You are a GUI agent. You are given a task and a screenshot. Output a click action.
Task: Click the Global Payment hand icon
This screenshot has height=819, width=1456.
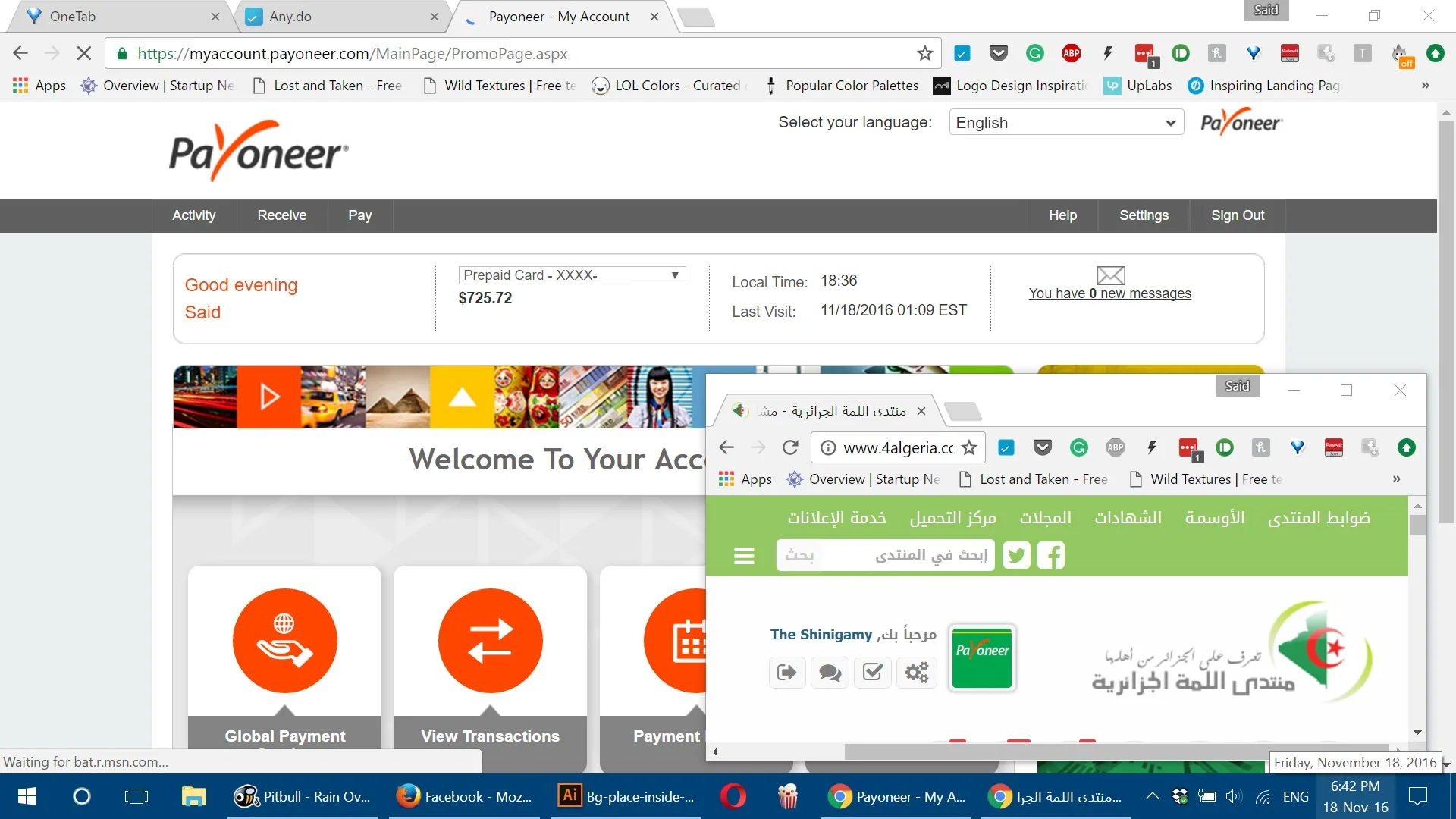(284, 641)
